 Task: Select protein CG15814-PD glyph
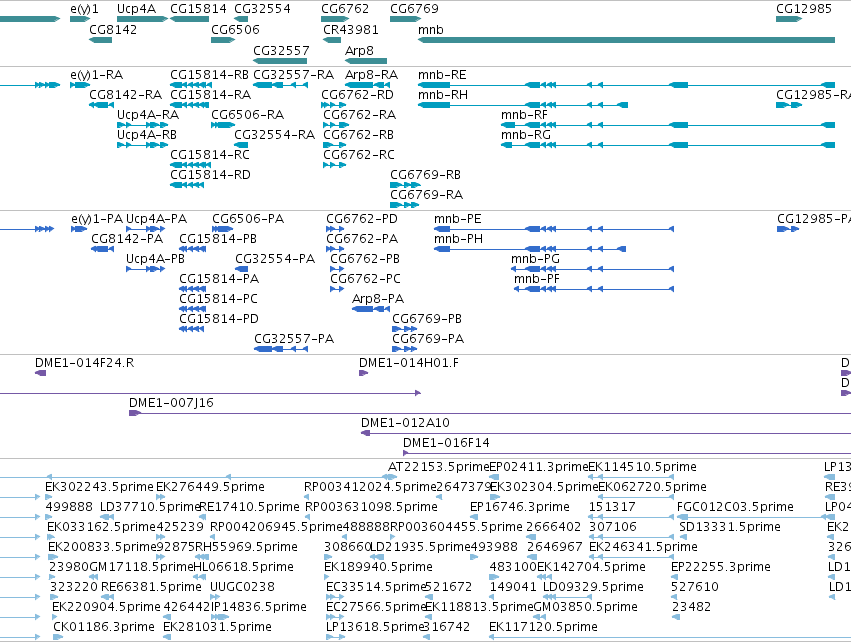click(x=192, y=329)
